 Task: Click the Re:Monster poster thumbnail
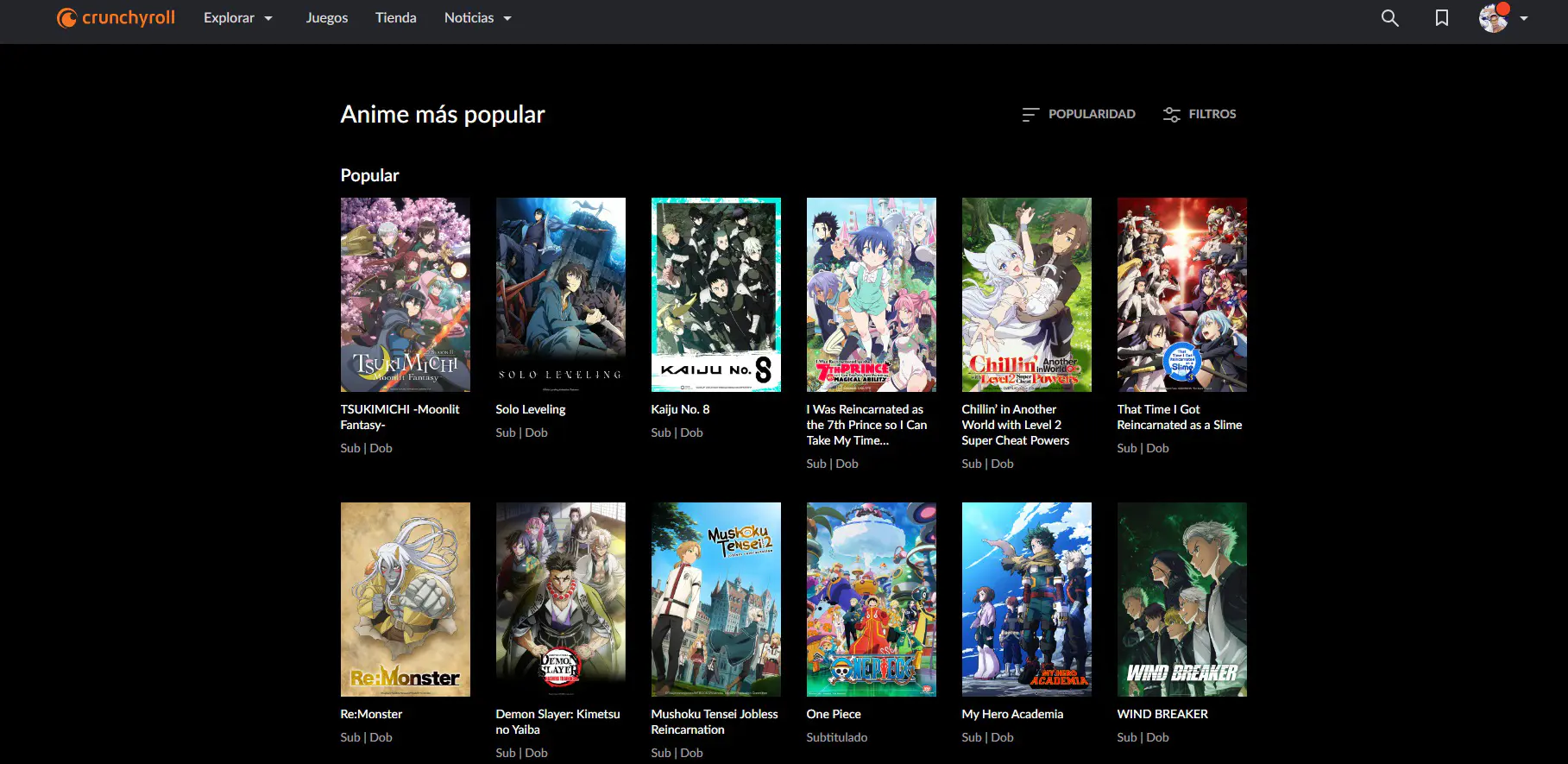[x=406, y=599]
